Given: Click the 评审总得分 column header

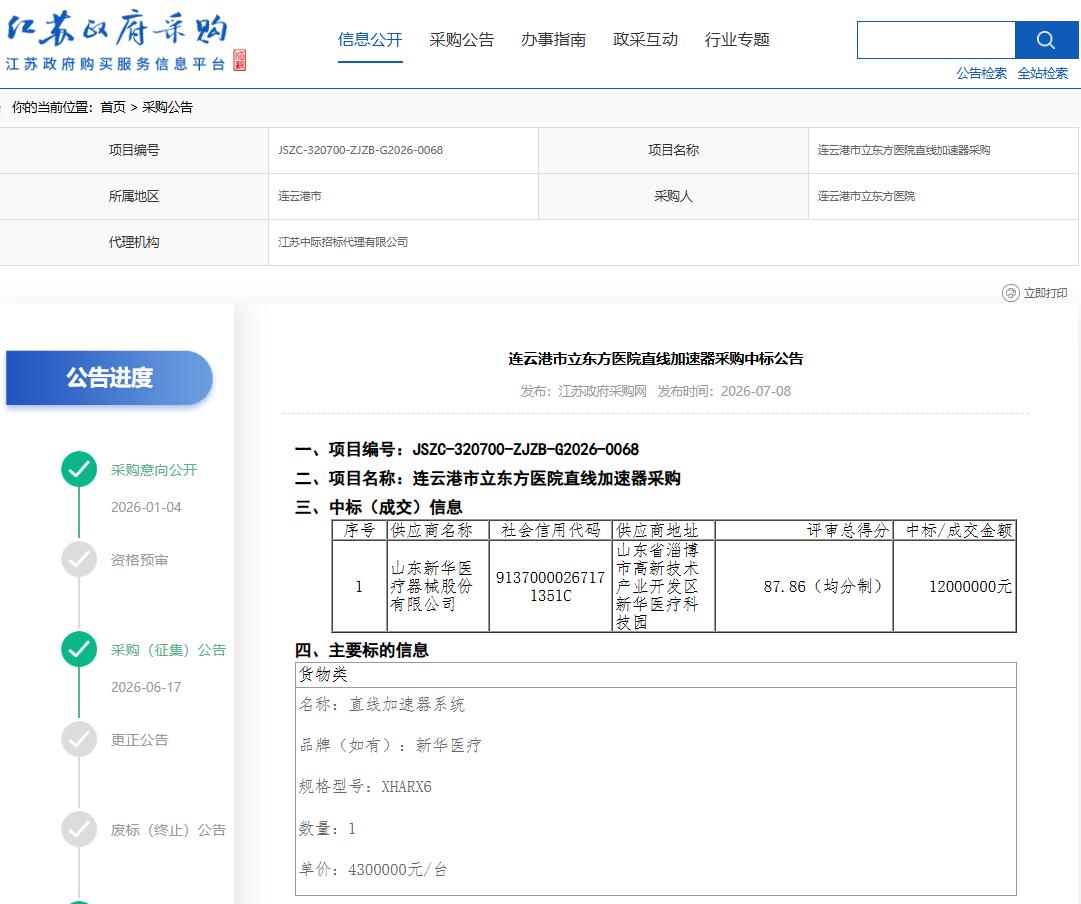Looking at the screenshot, I should [x=804, y=530].
